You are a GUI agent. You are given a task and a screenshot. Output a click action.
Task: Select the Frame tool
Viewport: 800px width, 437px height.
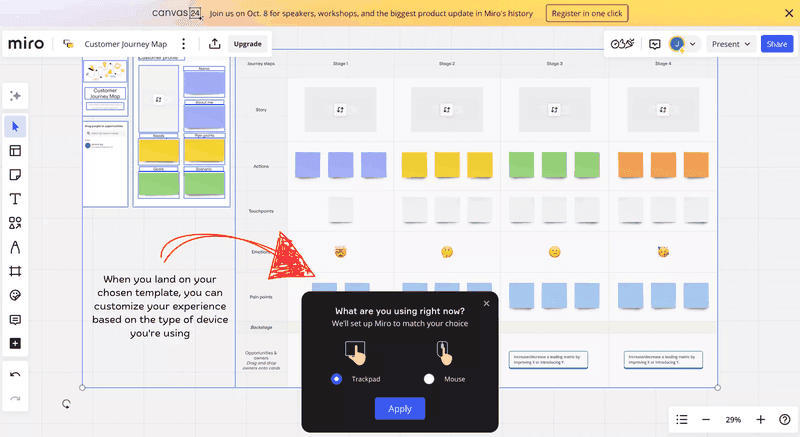click(15, 272)
